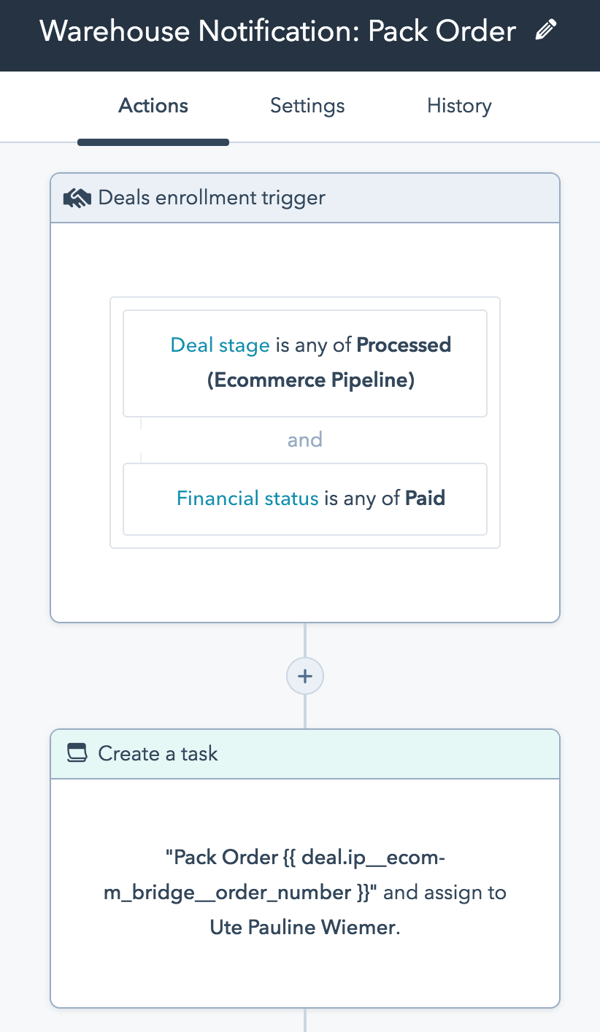The height and width of the screenshot is (1032, 600).
Task: Click the handshake icon in trigger header
Action: (77, 198)
